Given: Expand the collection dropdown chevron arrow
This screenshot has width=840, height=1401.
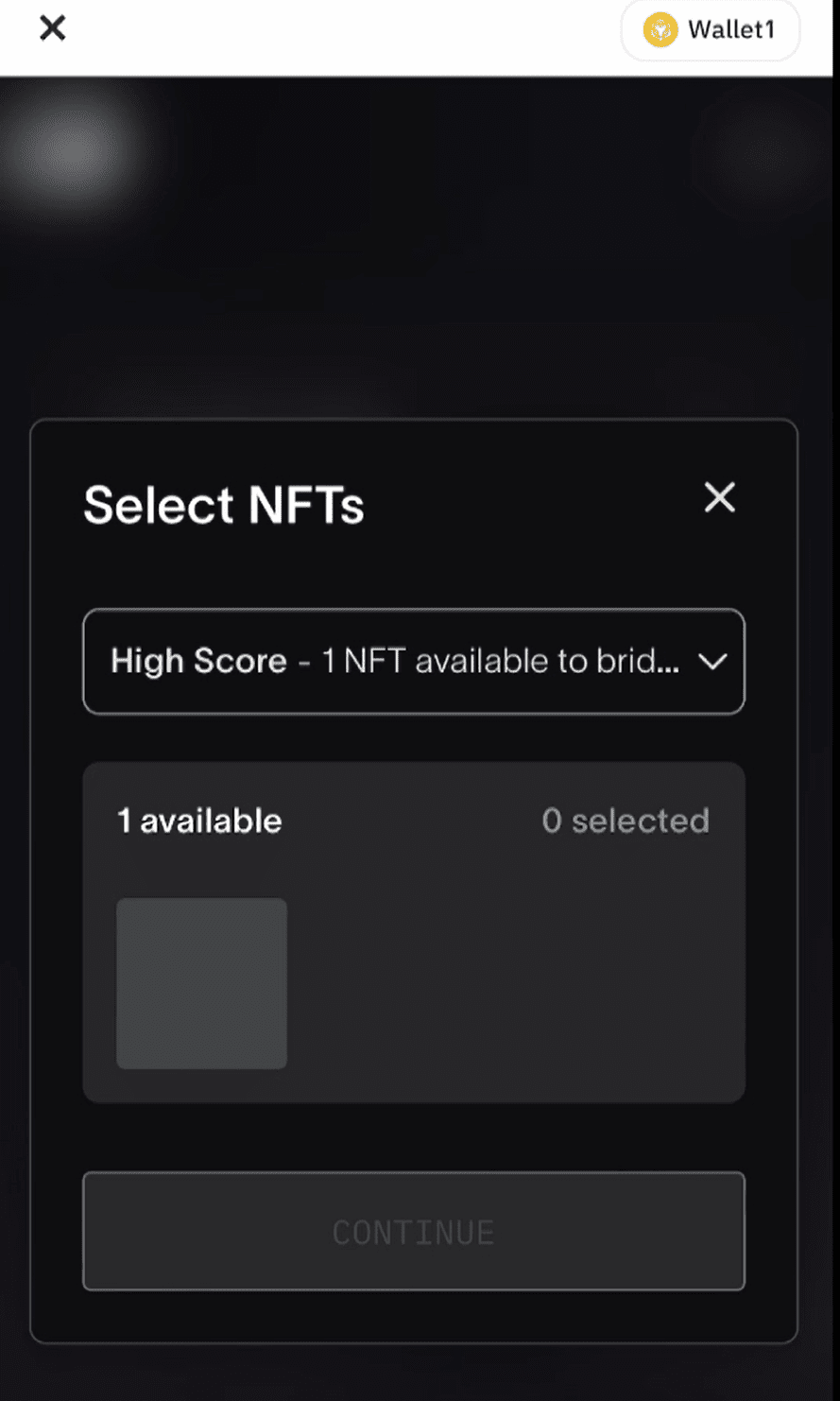Looking at the screenshot, I should (712, 662).
